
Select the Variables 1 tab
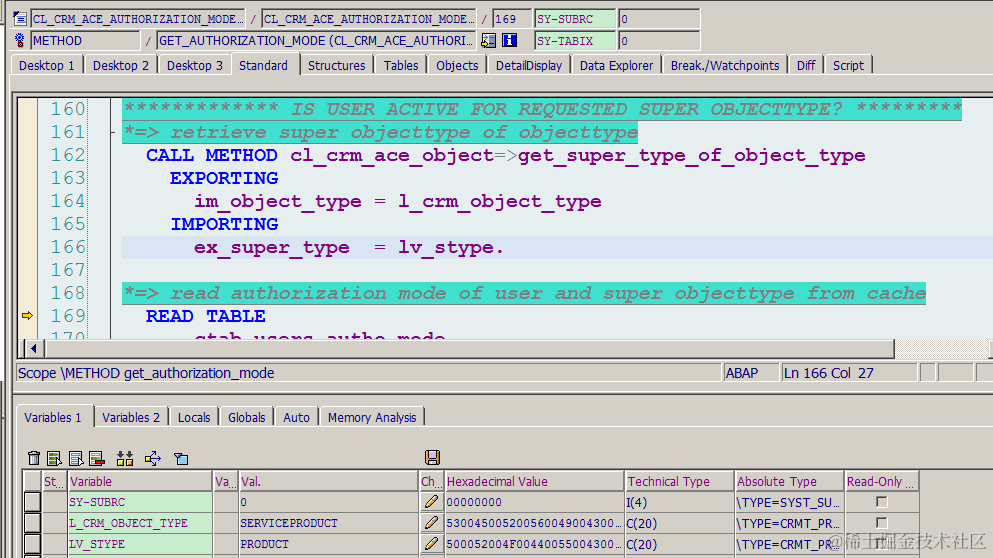tap(53, 417)
